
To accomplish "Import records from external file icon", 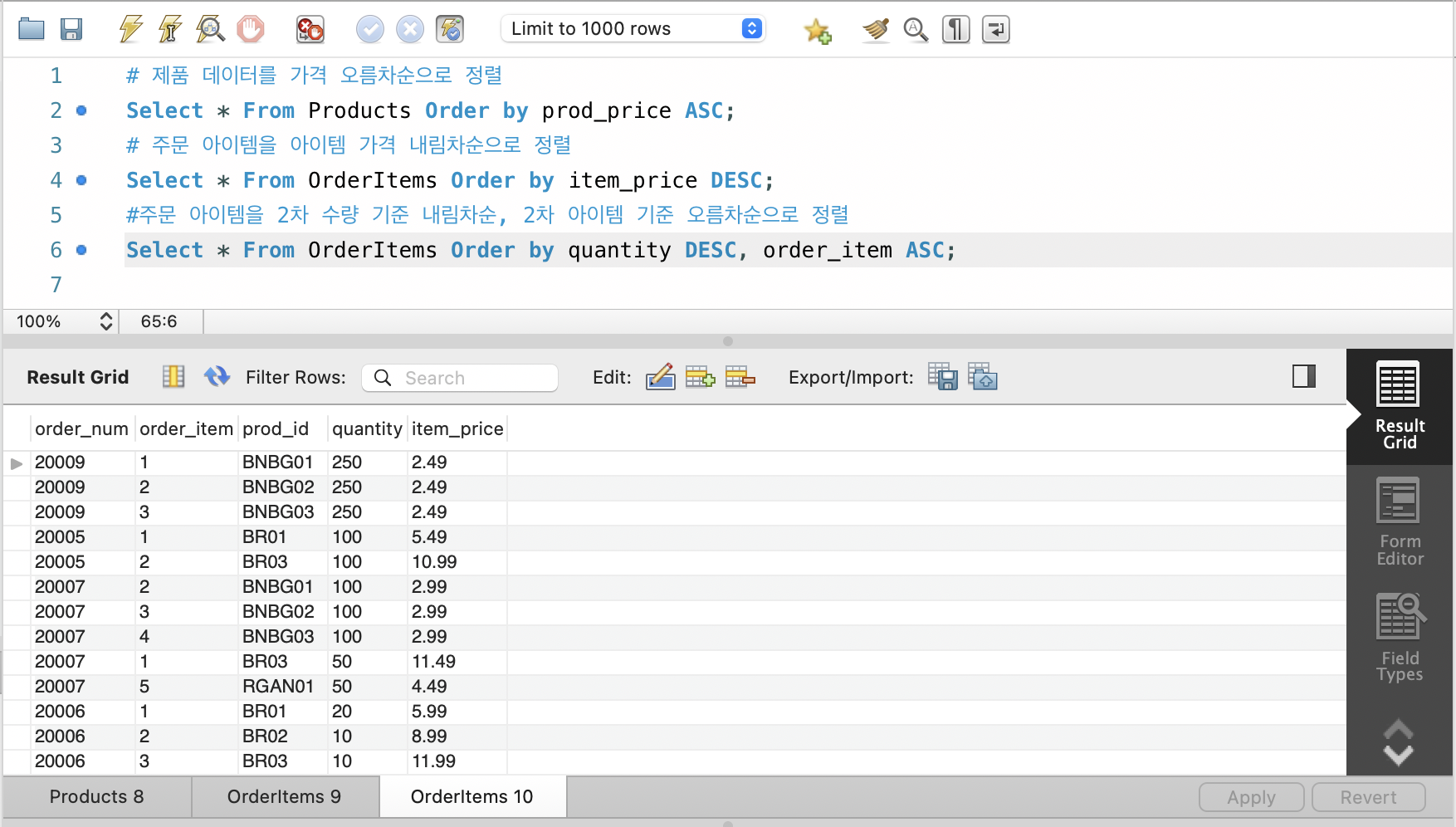I will (982, 377).
